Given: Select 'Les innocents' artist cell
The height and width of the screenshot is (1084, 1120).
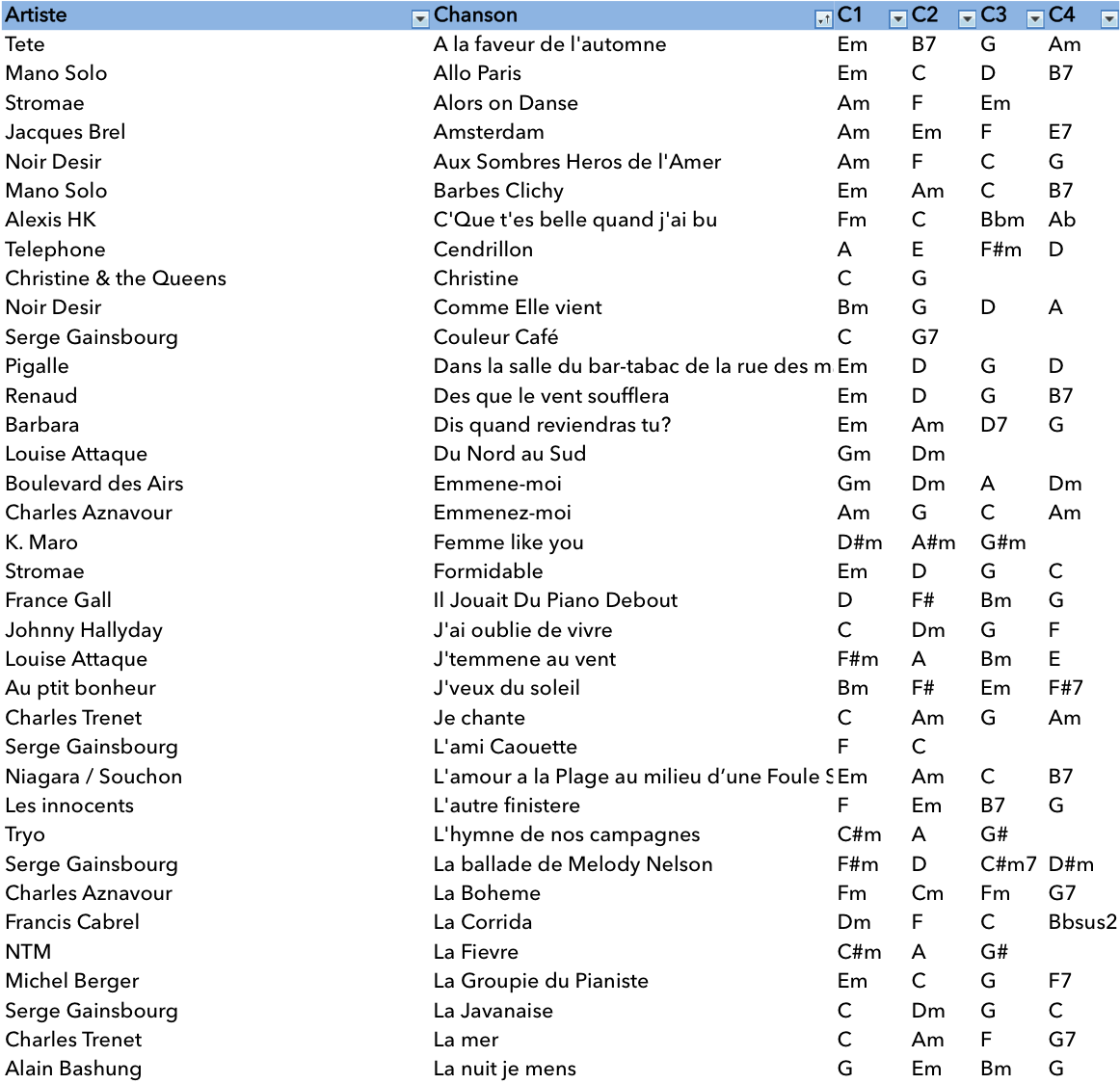Looking at the screenshot, I should [69, 806].
